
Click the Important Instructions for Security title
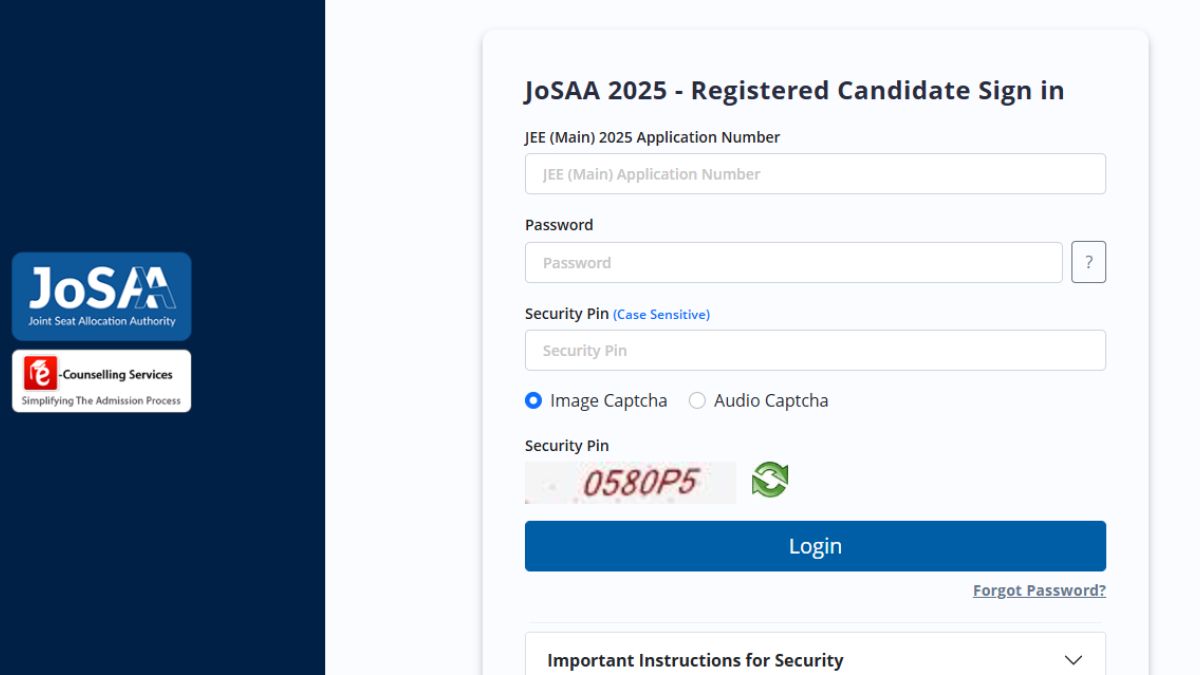[x=695, y=660]
